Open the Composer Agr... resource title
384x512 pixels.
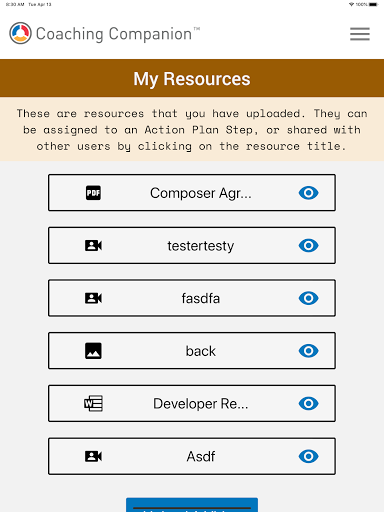pyautogui.click(x=201, y=193)
